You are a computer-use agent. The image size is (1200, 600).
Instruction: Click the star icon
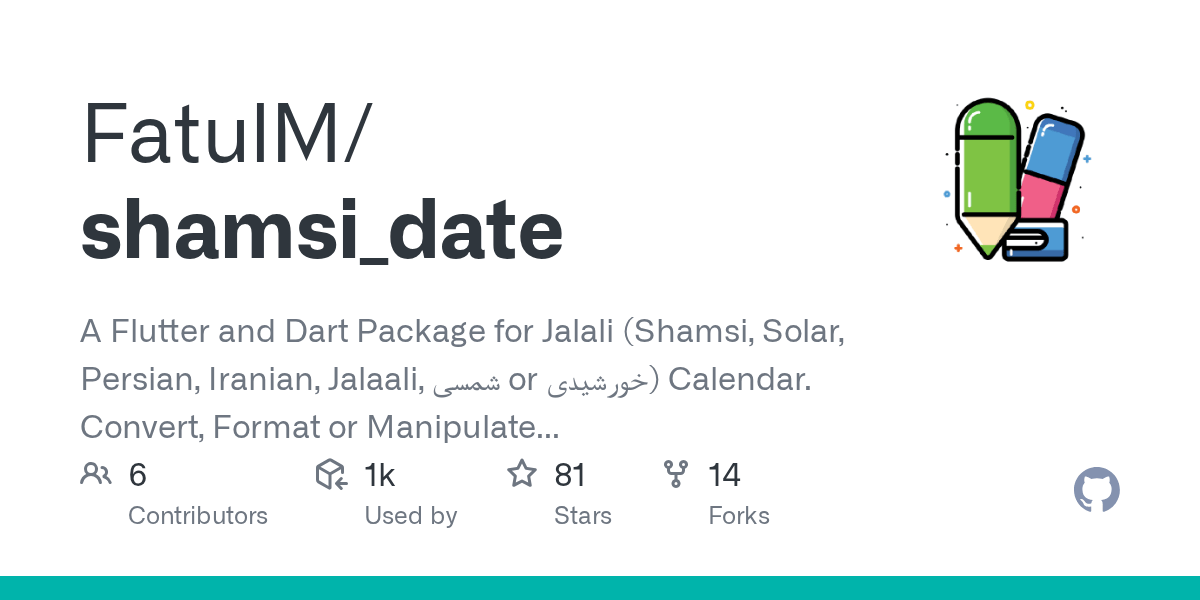[x=522, y=474]
